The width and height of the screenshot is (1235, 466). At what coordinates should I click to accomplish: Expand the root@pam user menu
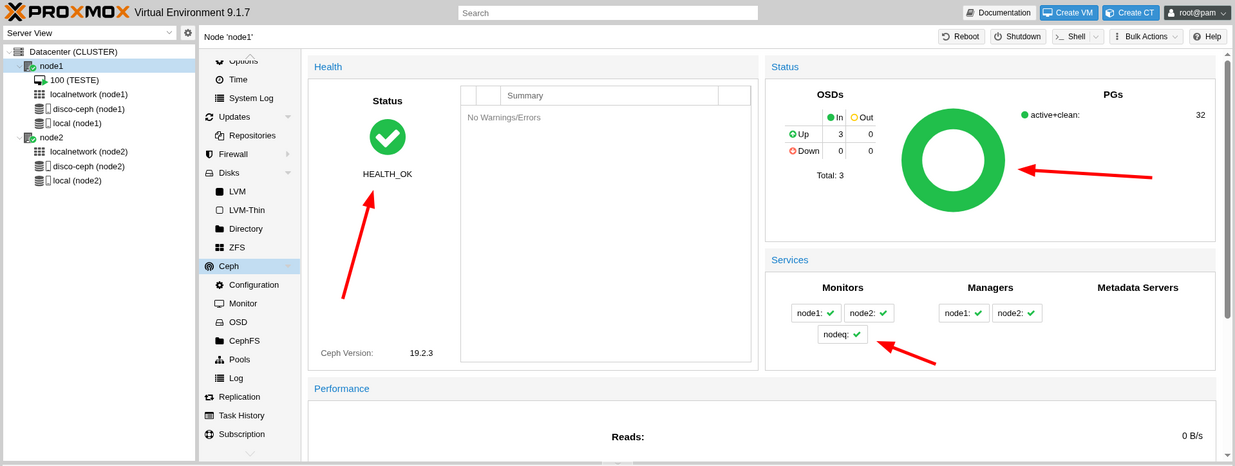tap(1197, 13)
